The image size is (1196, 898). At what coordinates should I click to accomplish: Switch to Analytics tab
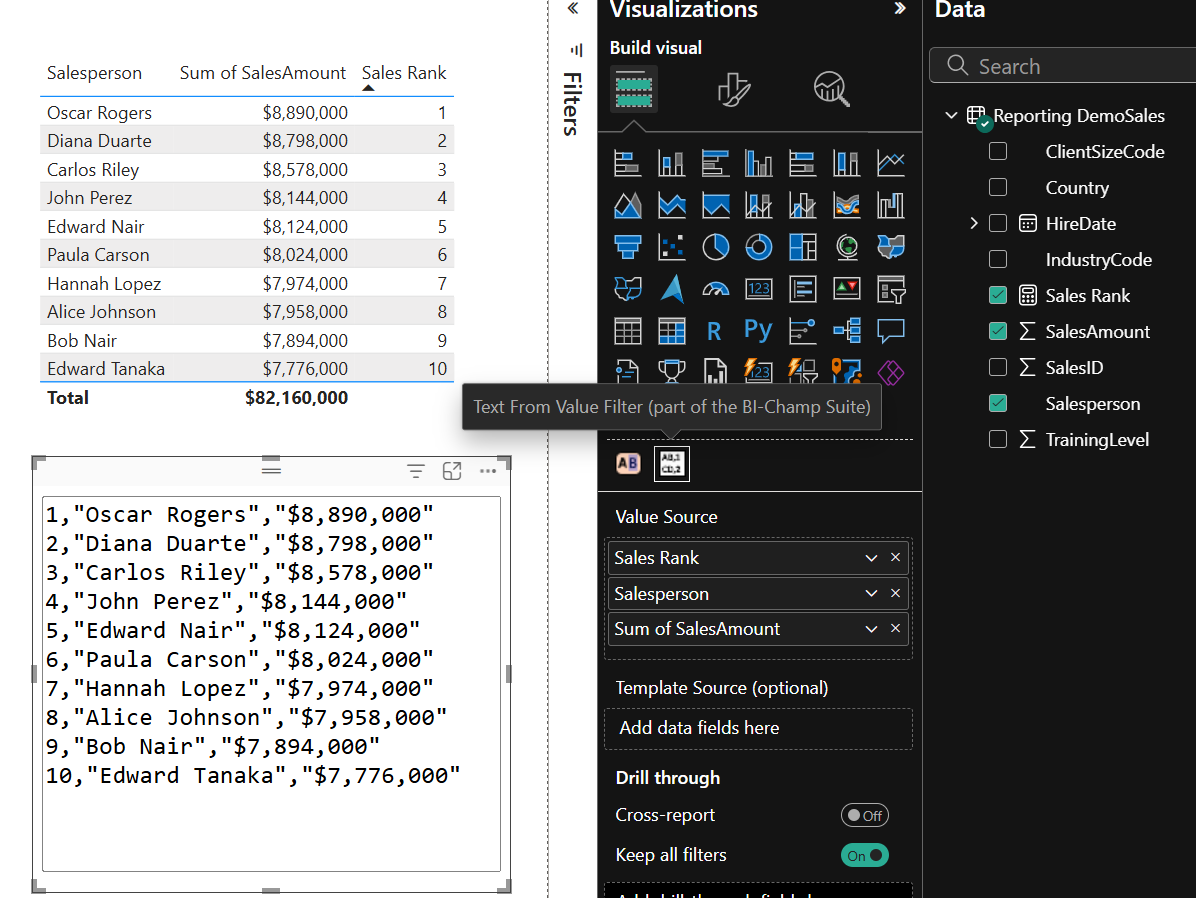831,89
